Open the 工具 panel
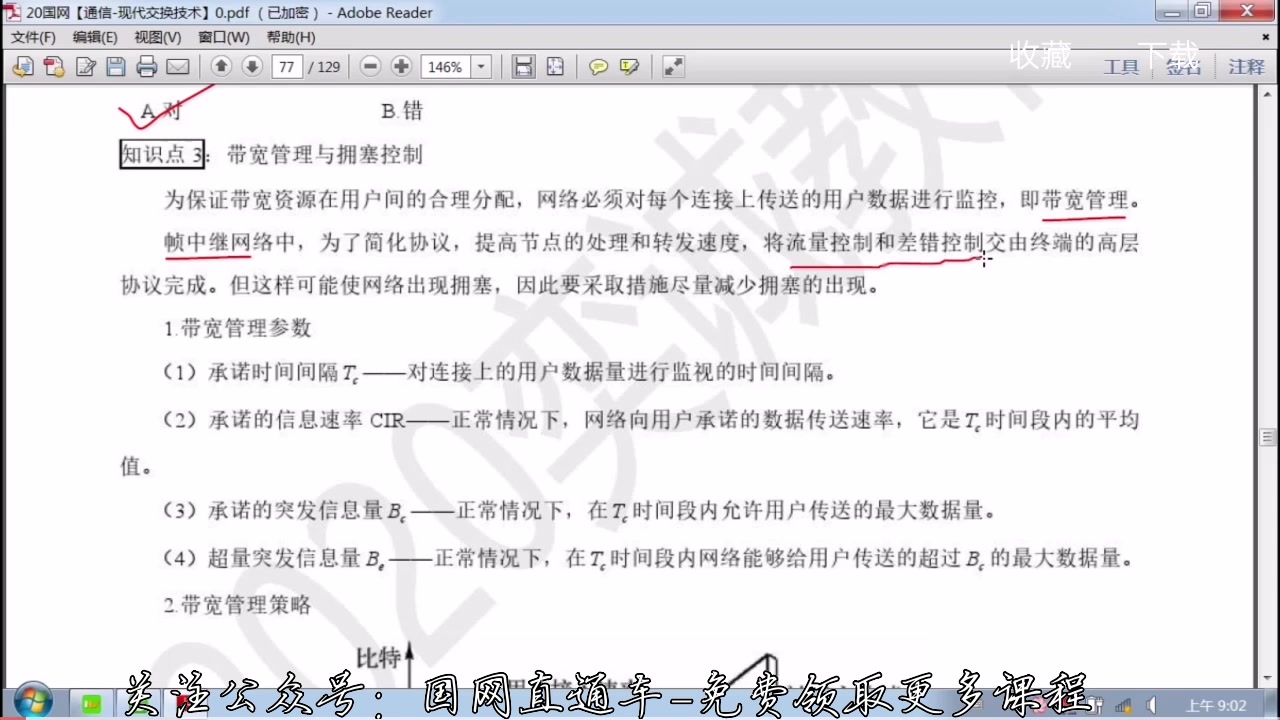The image size is (1280, 720). coord(1121,67)
